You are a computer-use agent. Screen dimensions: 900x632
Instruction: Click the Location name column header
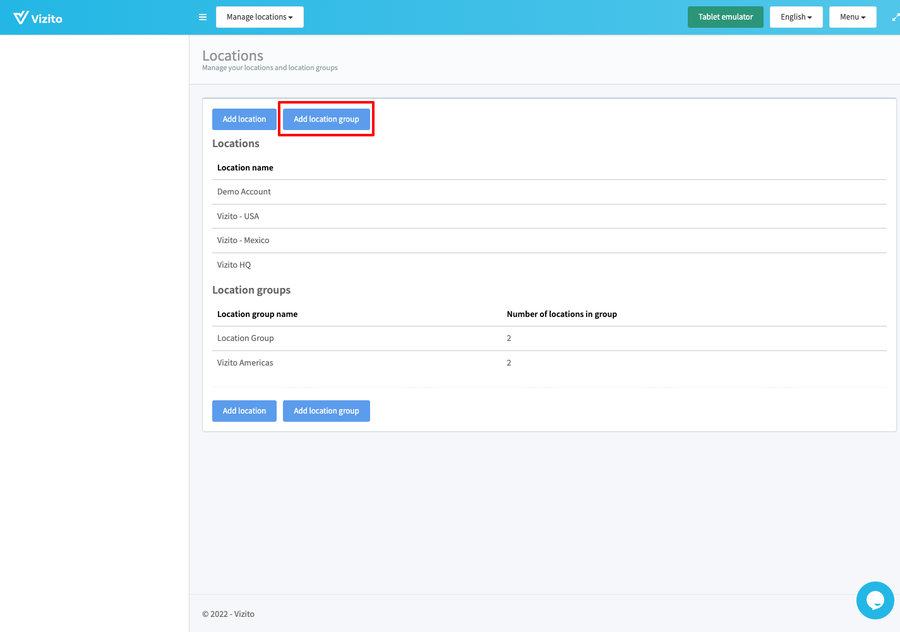coord(245,167)
